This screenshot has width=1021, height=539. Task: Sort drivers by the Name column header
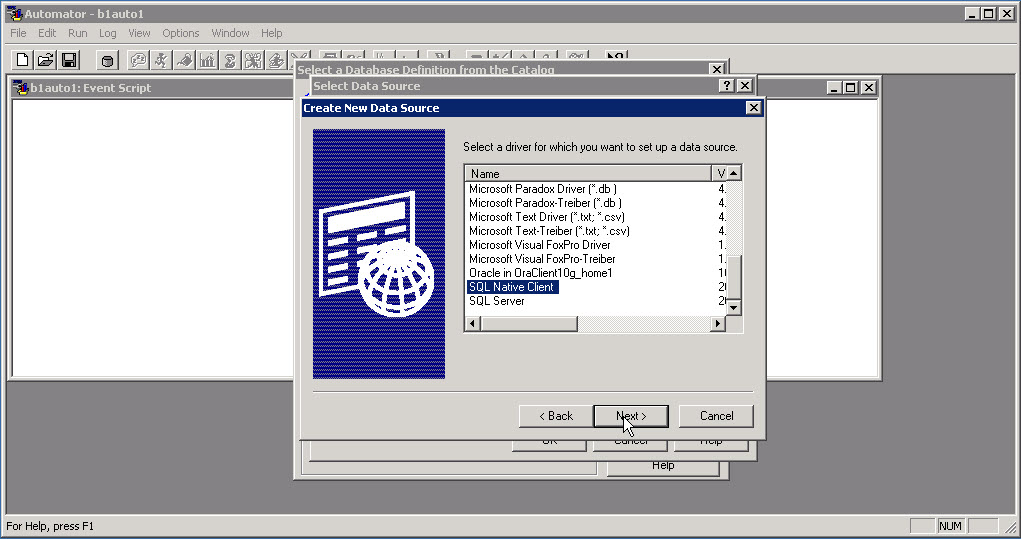(x=589, y=173)
